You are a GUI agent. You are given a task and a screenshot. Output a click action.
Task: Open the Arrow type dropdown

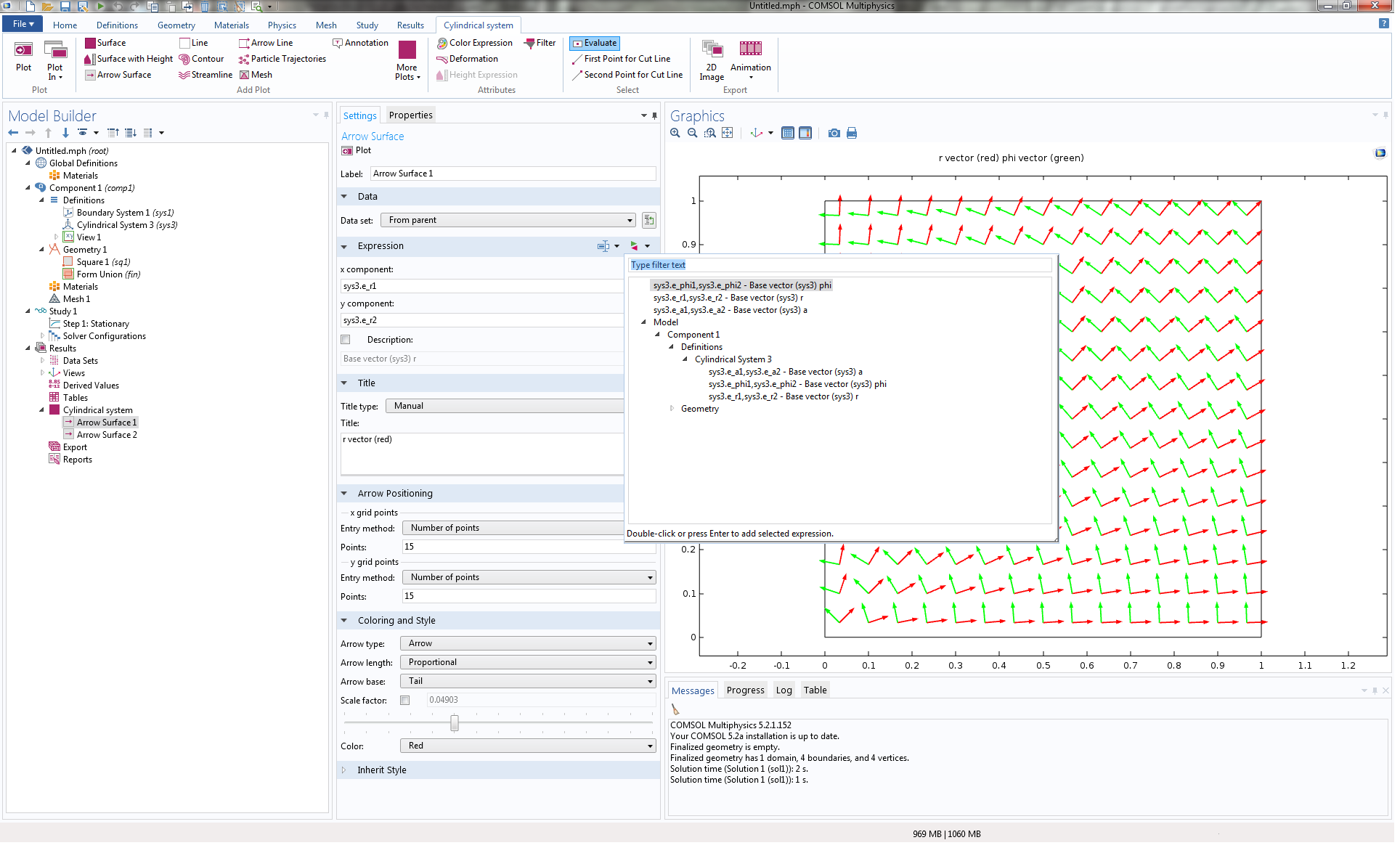point(527,643)
